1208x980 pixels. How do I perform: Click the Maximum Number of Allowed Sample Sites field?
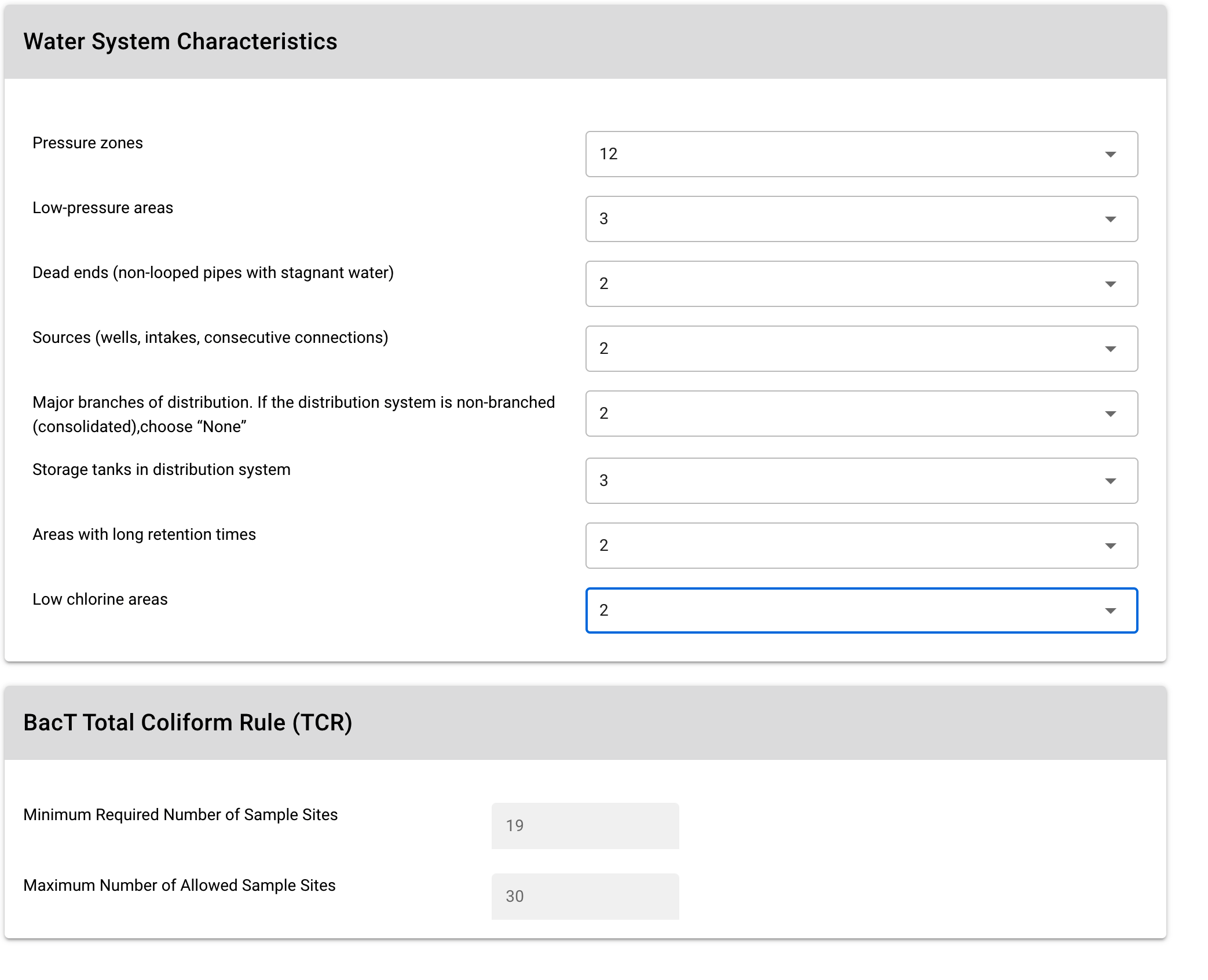click(585, 897)
